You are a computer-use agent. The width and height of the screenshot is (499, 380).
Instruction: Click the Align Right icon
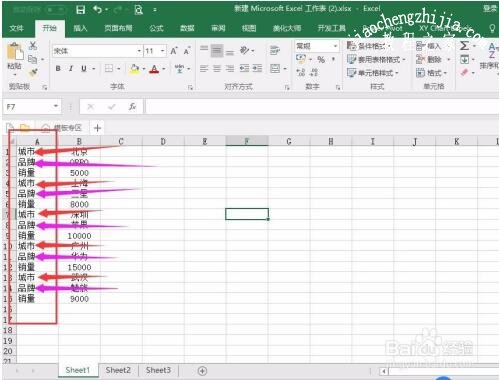[230, 69]
